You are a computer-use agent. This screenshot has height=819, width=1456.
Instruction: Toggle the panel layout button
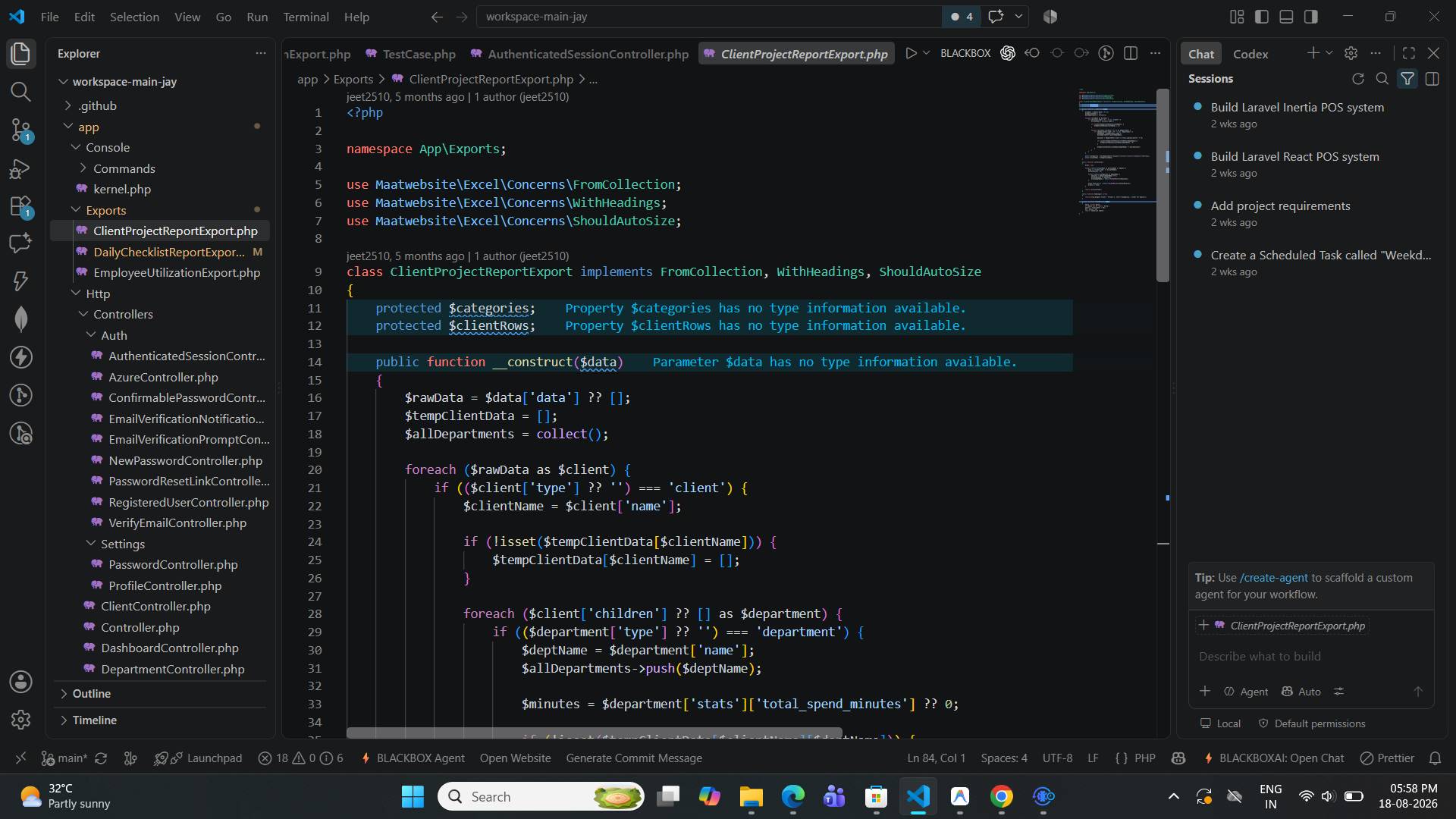coord(1286,17)
